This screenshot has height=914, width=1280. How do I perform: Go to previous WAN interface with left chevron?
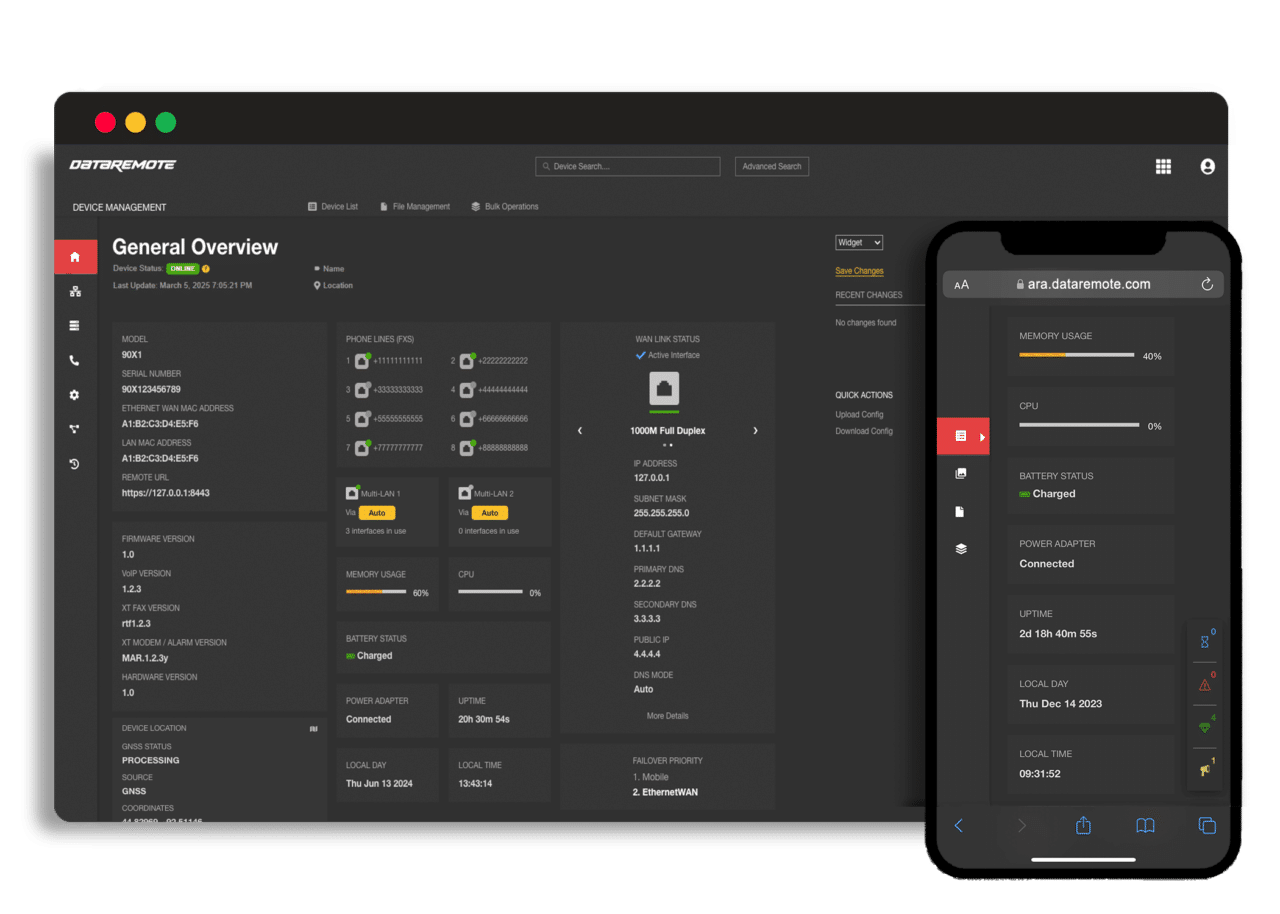coord(580,431)
